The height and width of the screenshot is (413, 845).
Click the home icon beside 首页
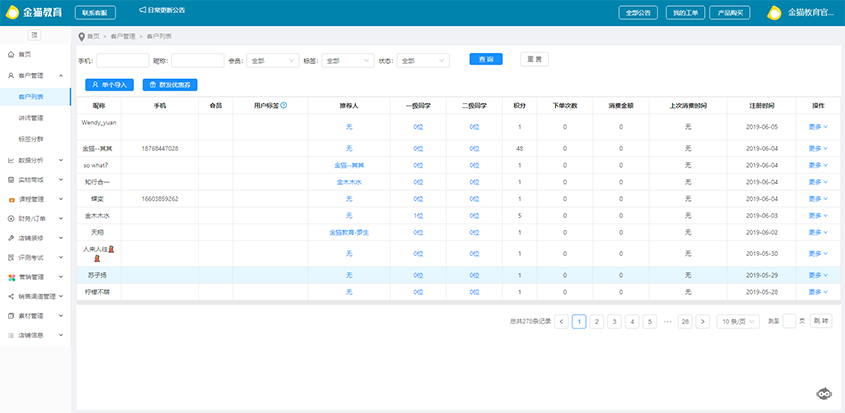click(x=11, y=54)
